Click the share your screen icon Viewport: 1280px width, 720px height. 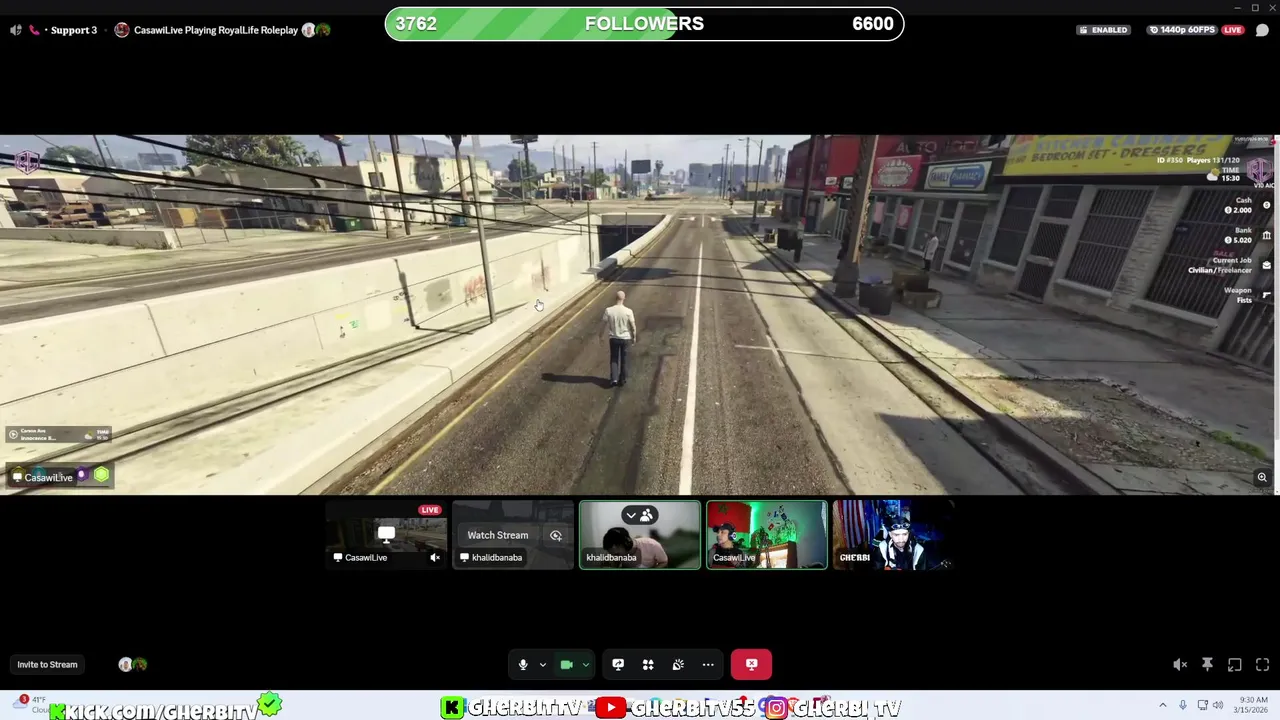pyautogui.click(x=618, y=664)
